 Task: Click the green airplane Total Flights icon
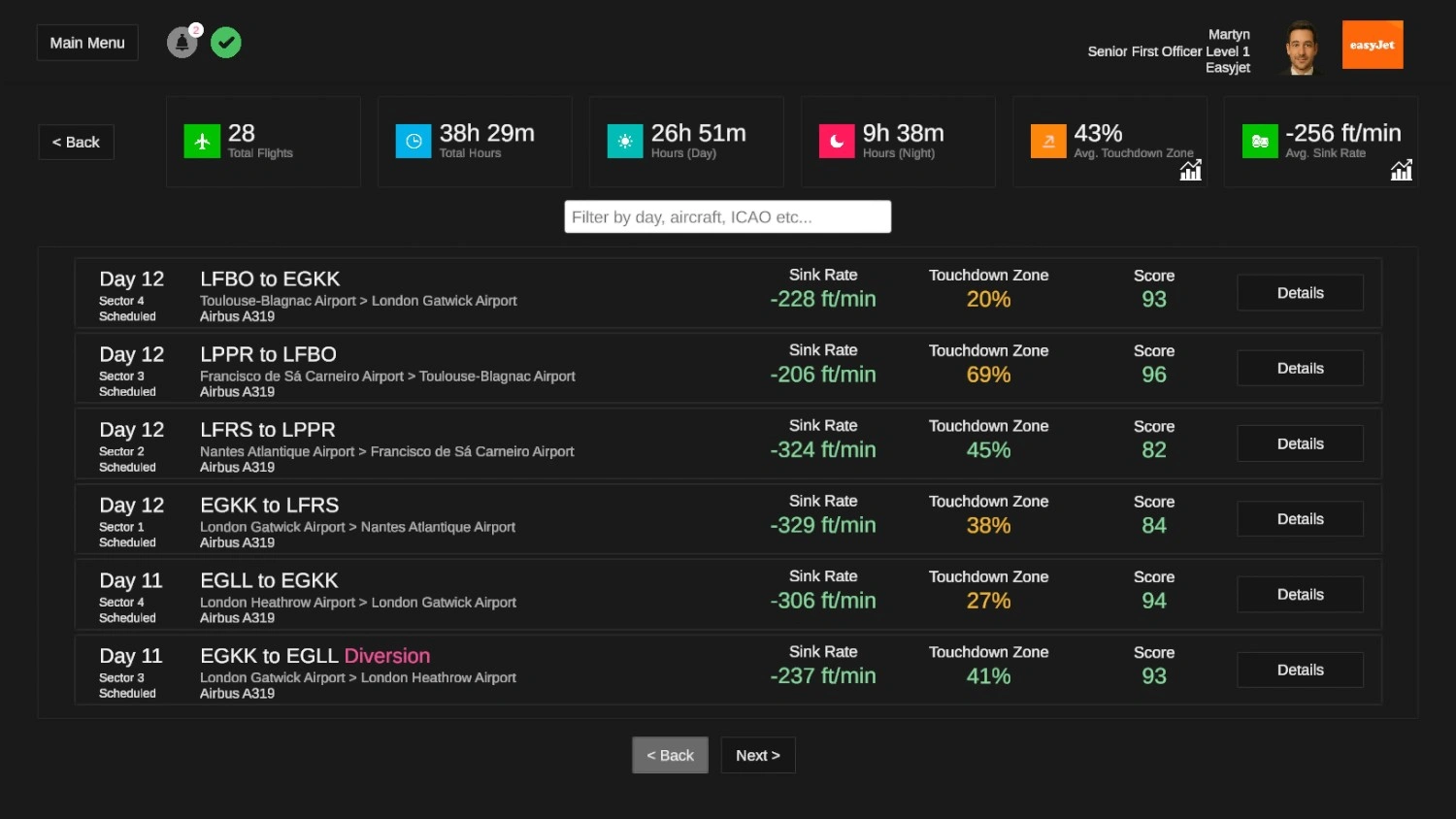[202, 142]
